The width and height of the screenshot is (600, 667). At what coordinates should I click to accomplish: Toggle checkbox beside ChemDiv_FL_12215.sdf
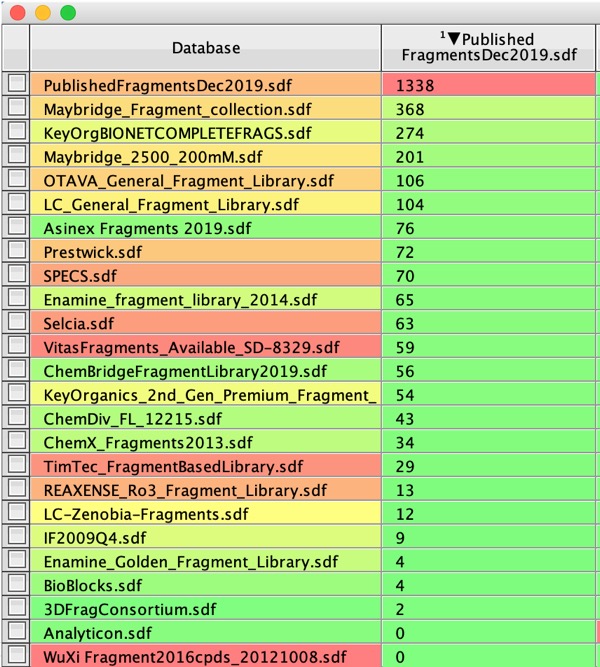[x=17, y=416]
